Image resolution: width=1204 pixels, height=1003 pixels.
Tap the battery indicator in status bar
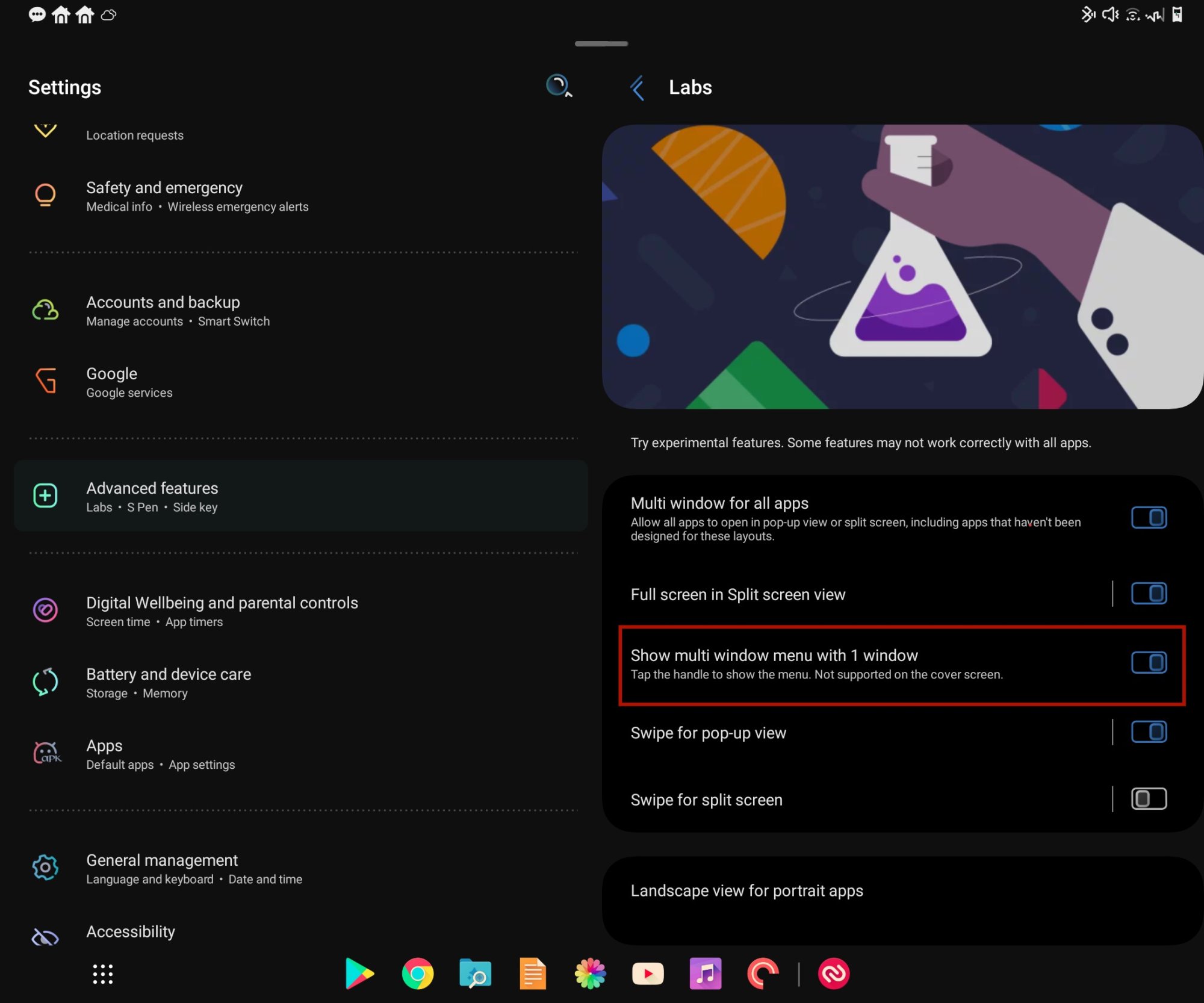click(x=1178, y=14)
